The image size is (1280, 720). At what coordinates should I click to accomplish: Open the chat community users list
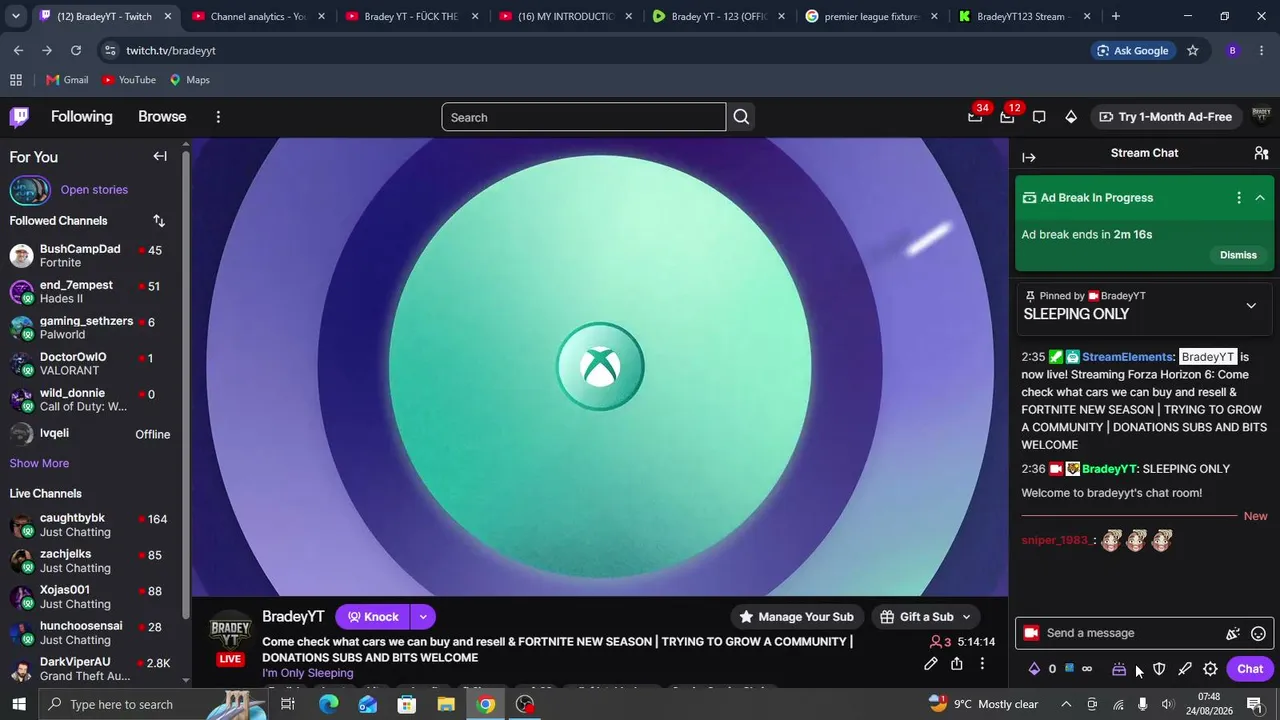(x=1261, y=153)
